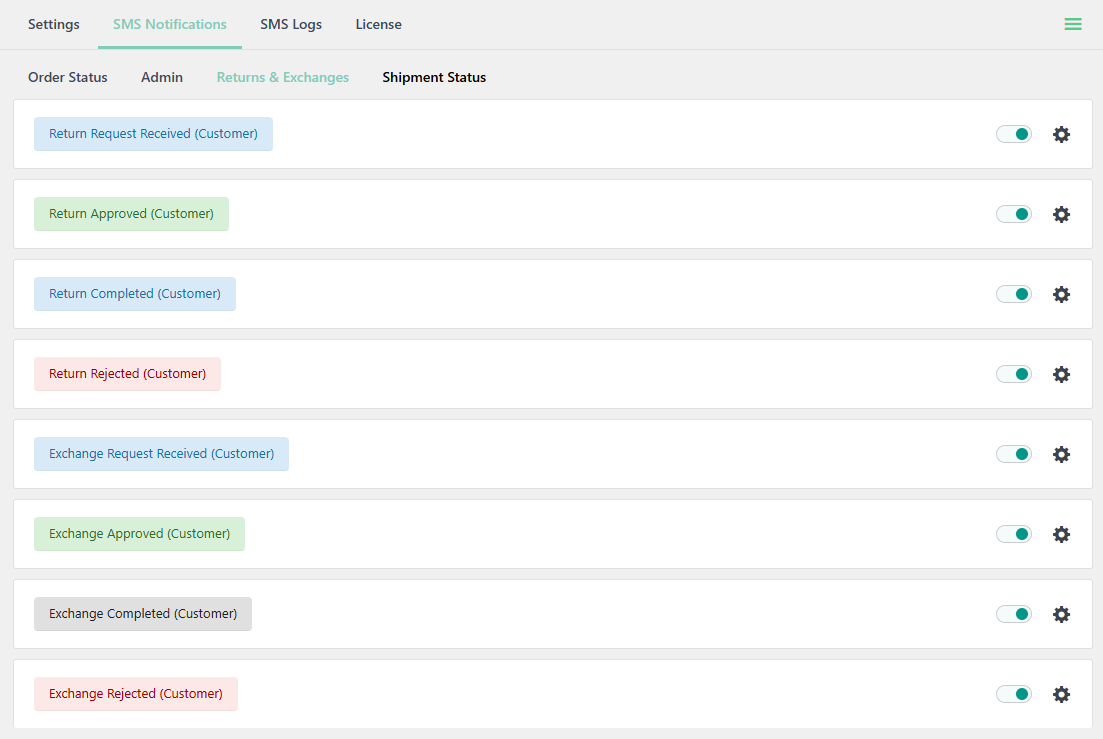1103x739 pixels.
Task: Turn off Exchange Completed notification switch
Action: [x=1013, y=614]
